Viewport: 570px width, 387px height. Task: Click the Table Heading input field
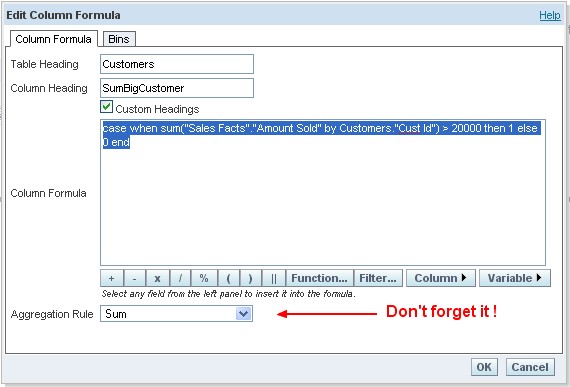(177, 64)
